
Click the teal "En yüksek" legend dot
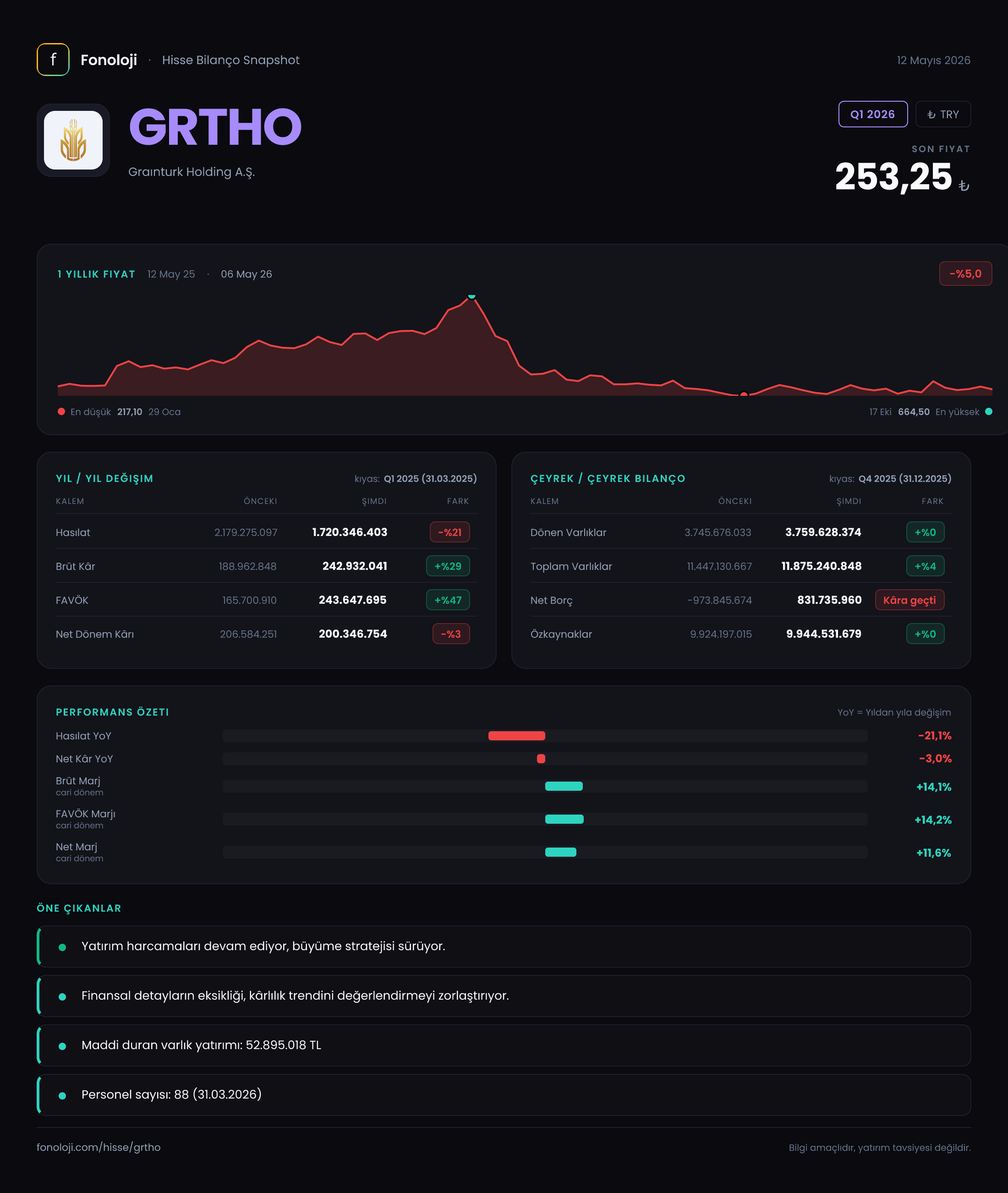pos(989,411)
